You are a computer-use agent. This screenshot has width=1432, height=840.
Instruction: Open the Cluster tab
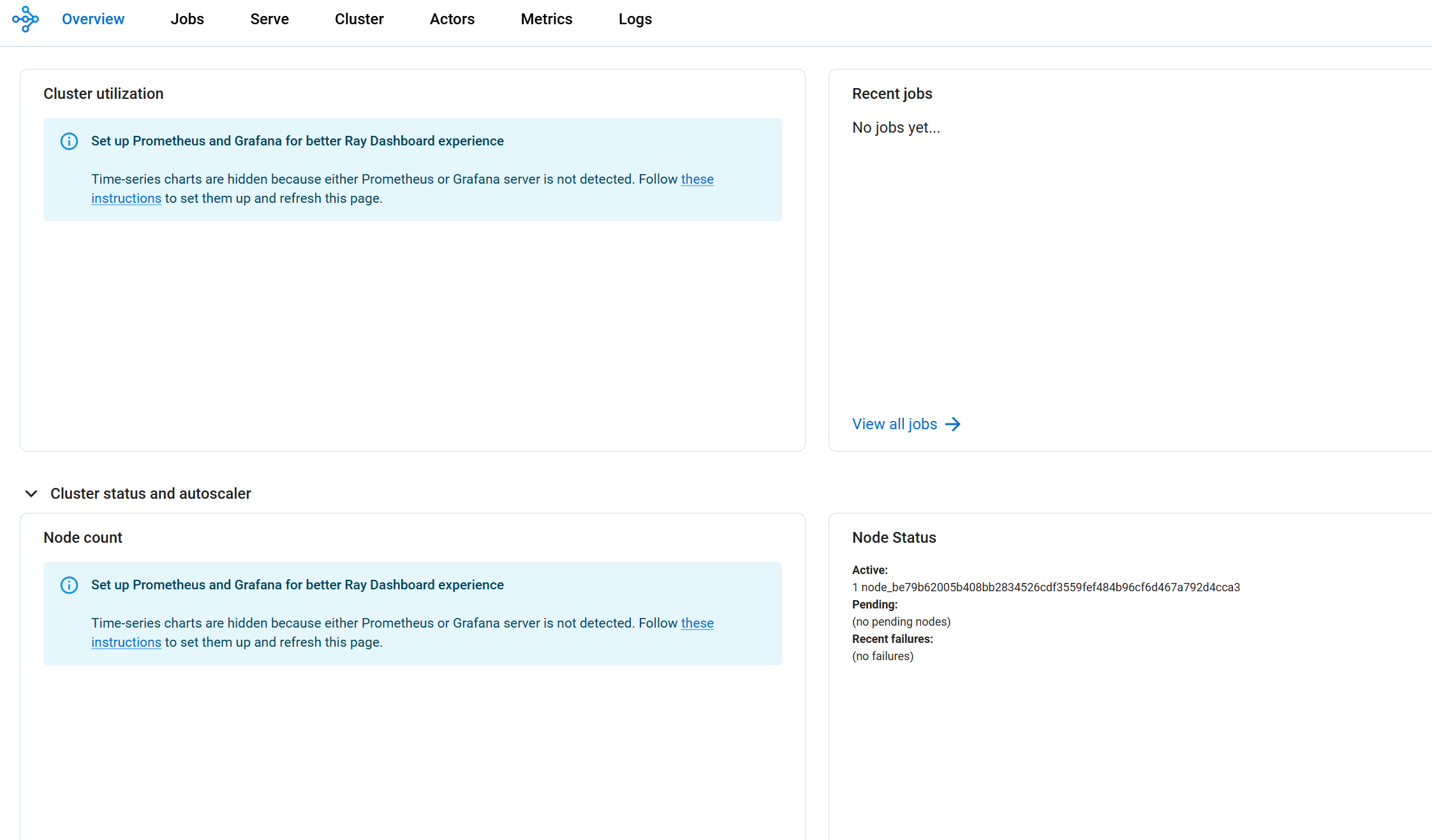click(359, 19)
